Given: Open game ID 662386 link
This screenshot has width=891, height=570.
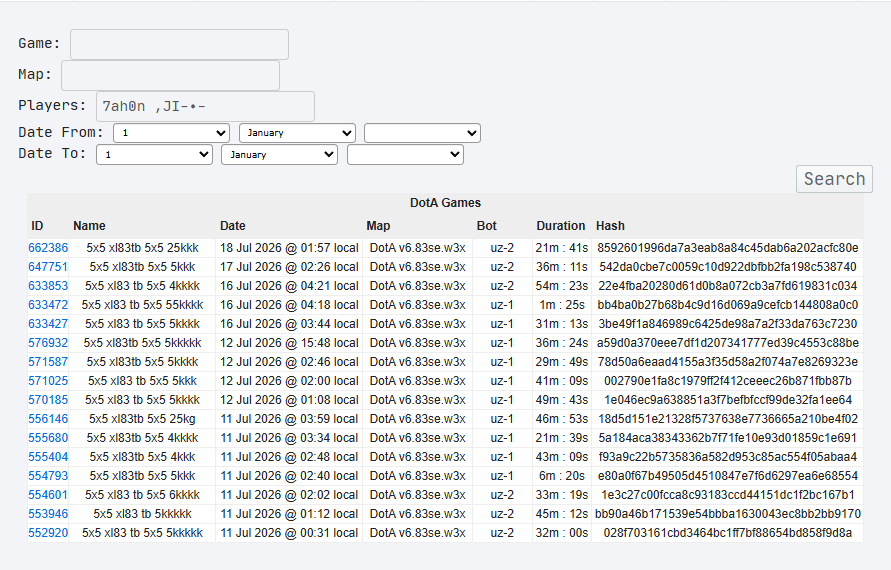Looking at the screenshot, I should [48, 248].
